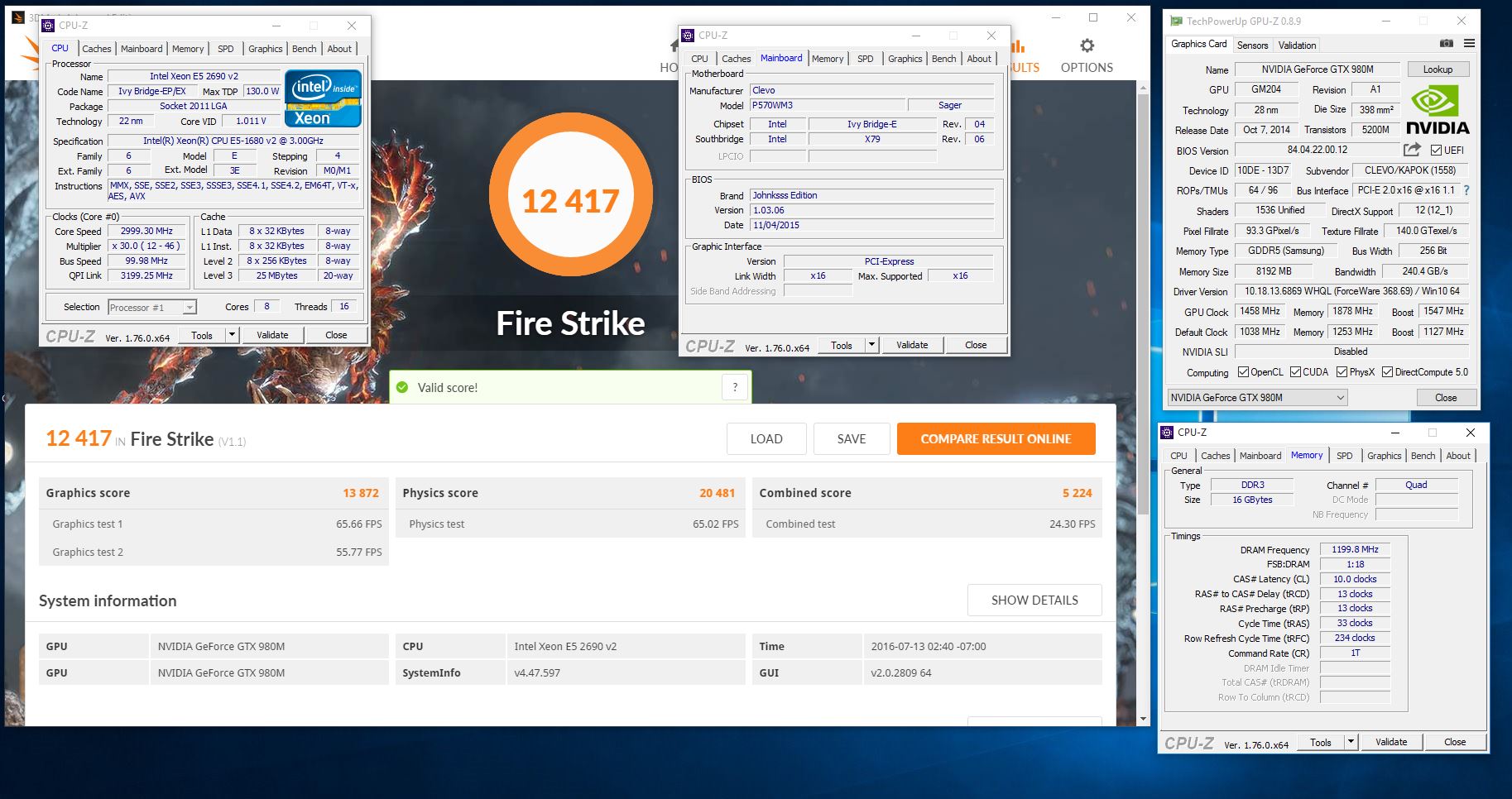Viewport: 1512px width, 799px height.
Task: Click the BIOS Brand field Johnksss Edition
Action: 872,195
